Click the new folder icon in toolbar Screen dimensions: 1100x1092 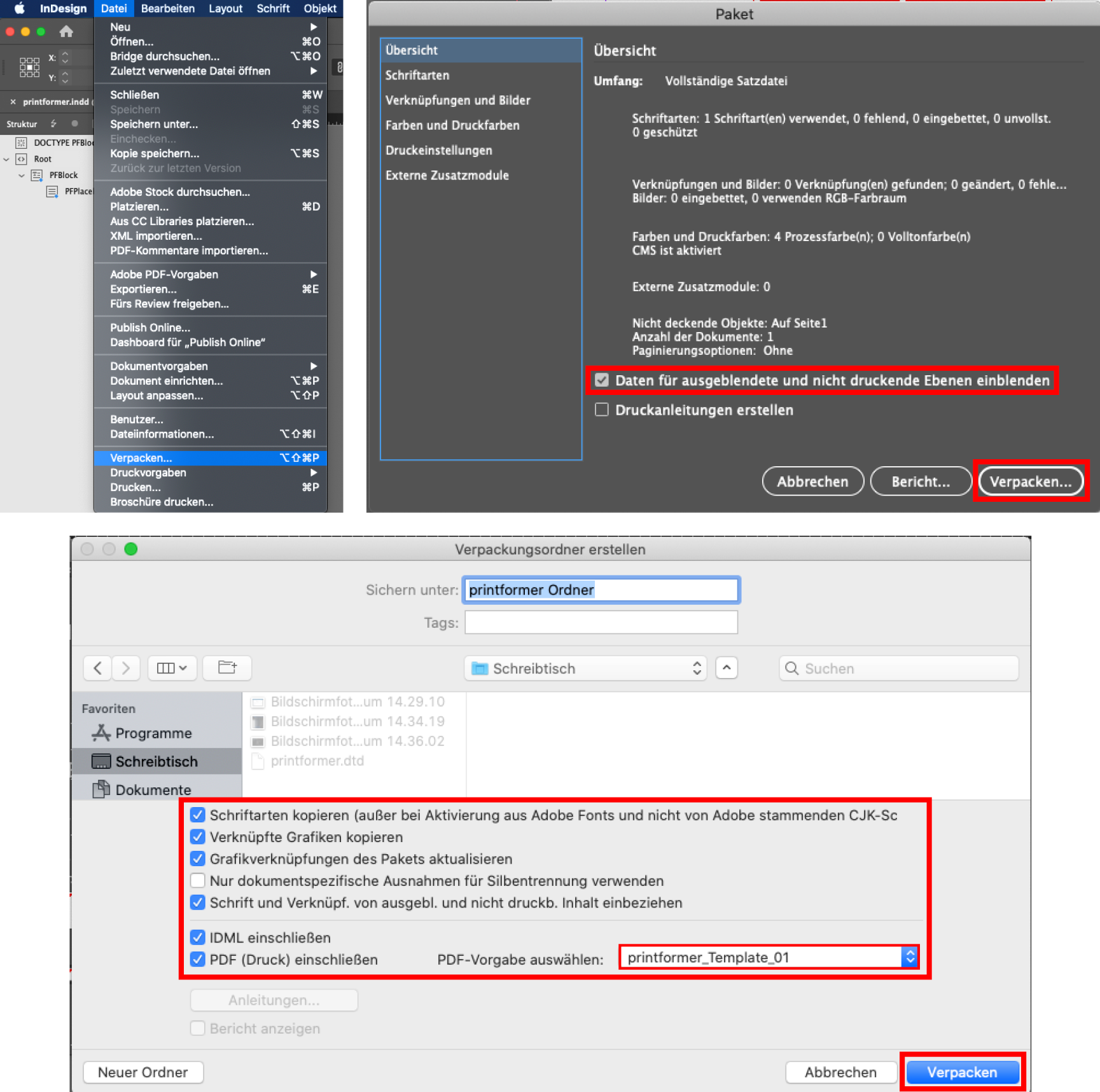pos(227,668)
